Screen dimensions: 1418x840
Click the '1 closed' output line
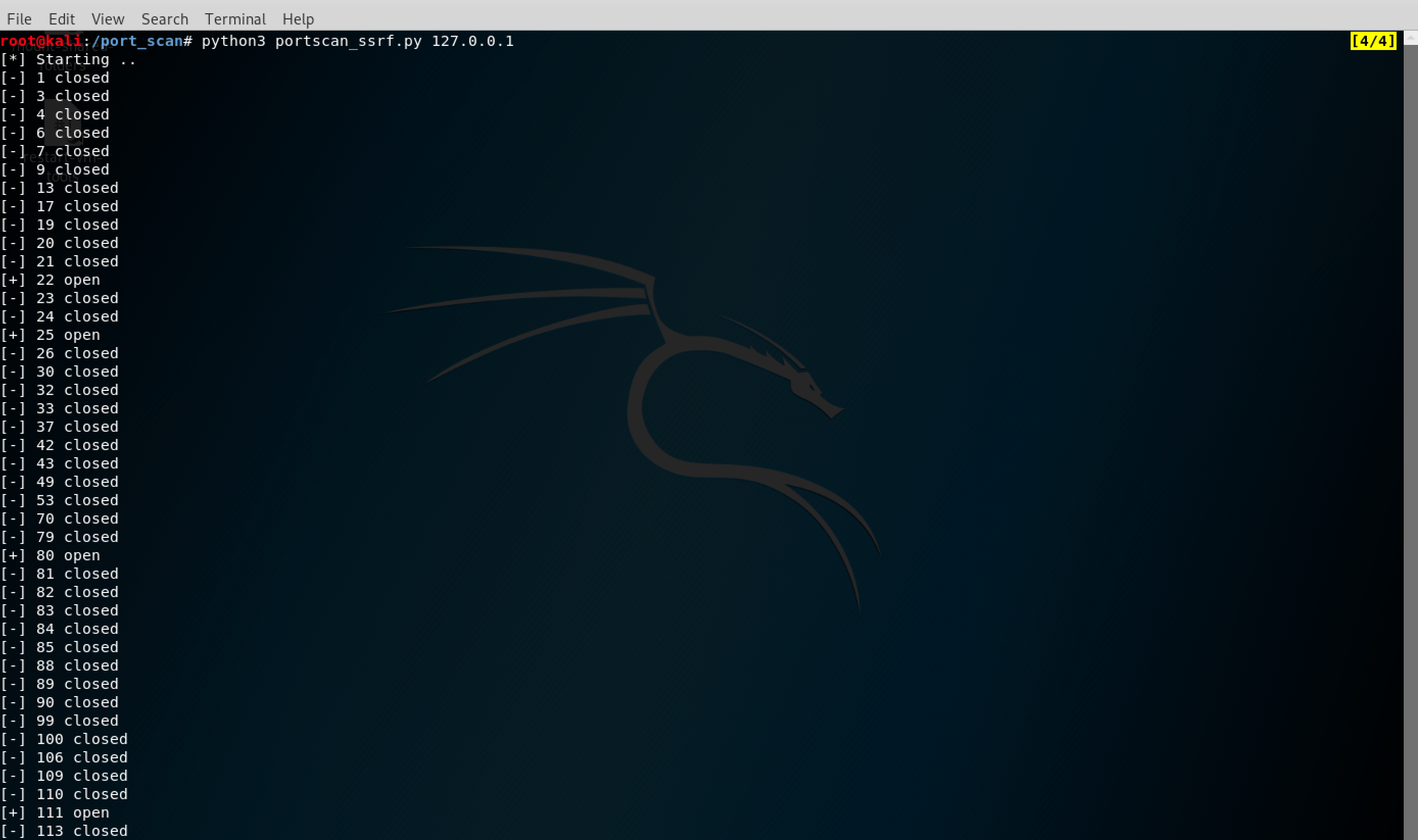click(x=55, y=78)
